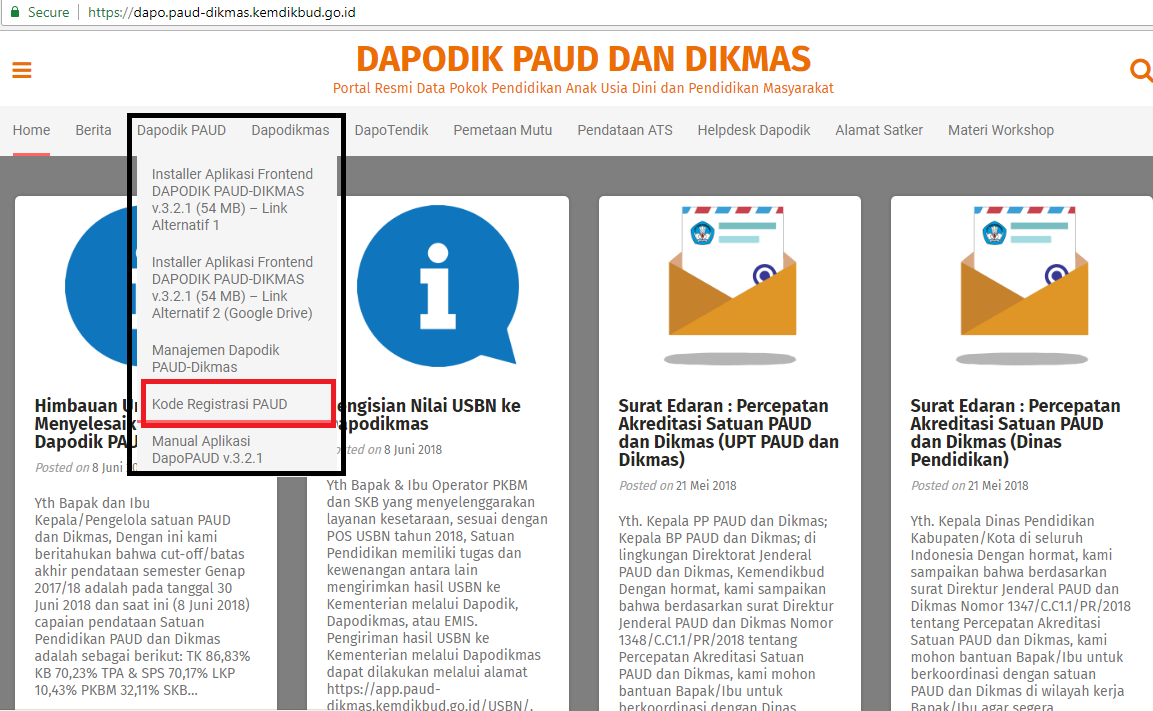Viewport: 1153px width, 711px height.
Task: Click excerpt starting Yth. Kepala Dinas Pendidikan
Action: point(1021,612)
